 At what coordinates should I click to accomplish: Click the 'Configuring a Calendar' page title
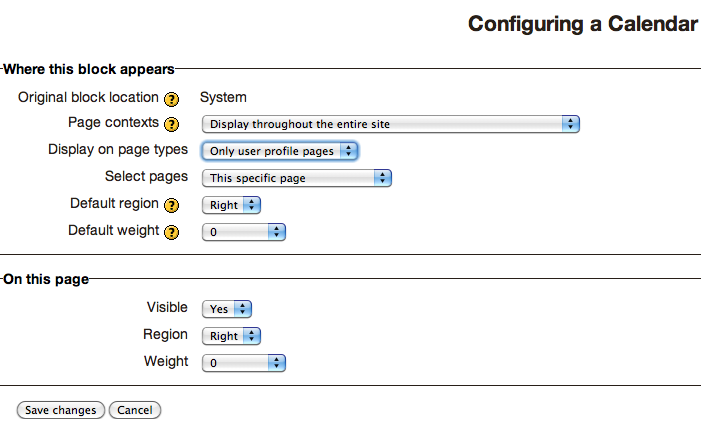pos(583,24)
